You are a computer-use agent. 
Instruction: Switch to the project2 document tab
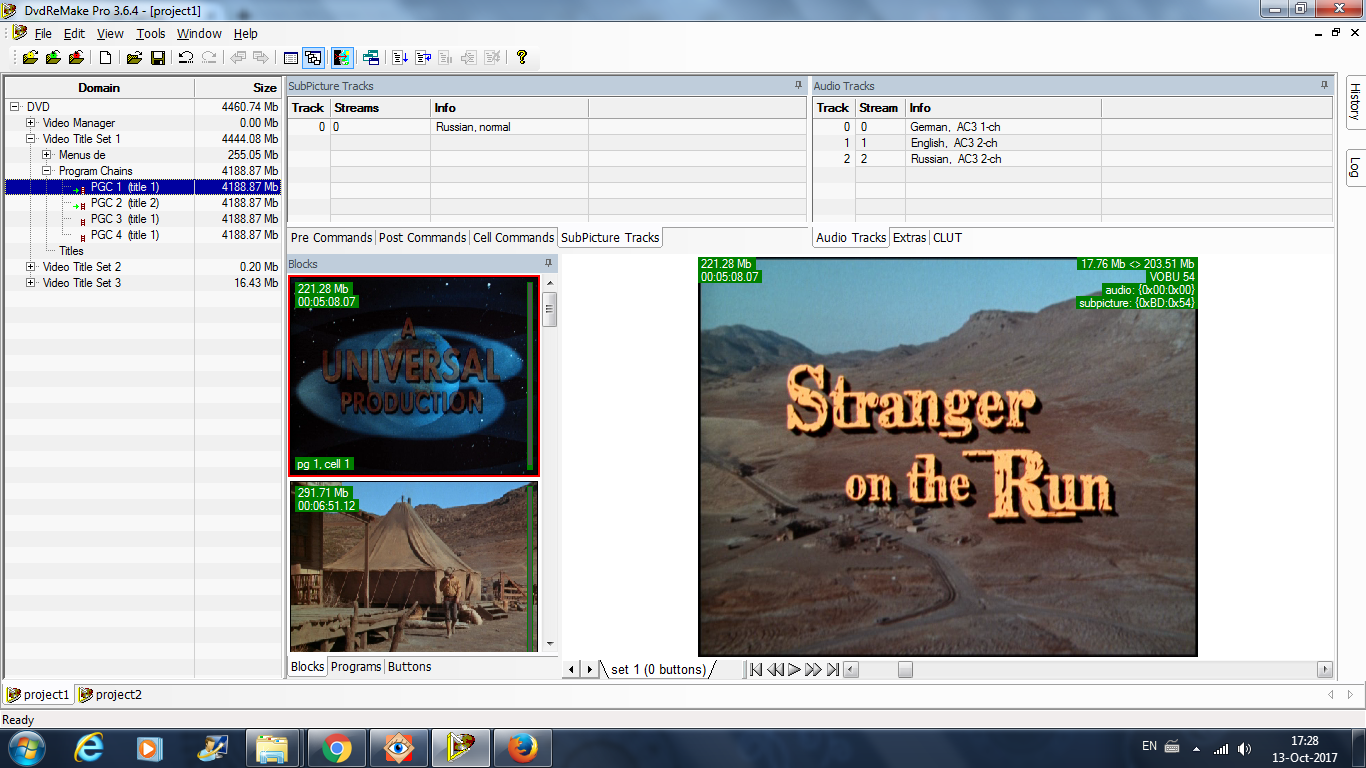click(x=110, y=695)
